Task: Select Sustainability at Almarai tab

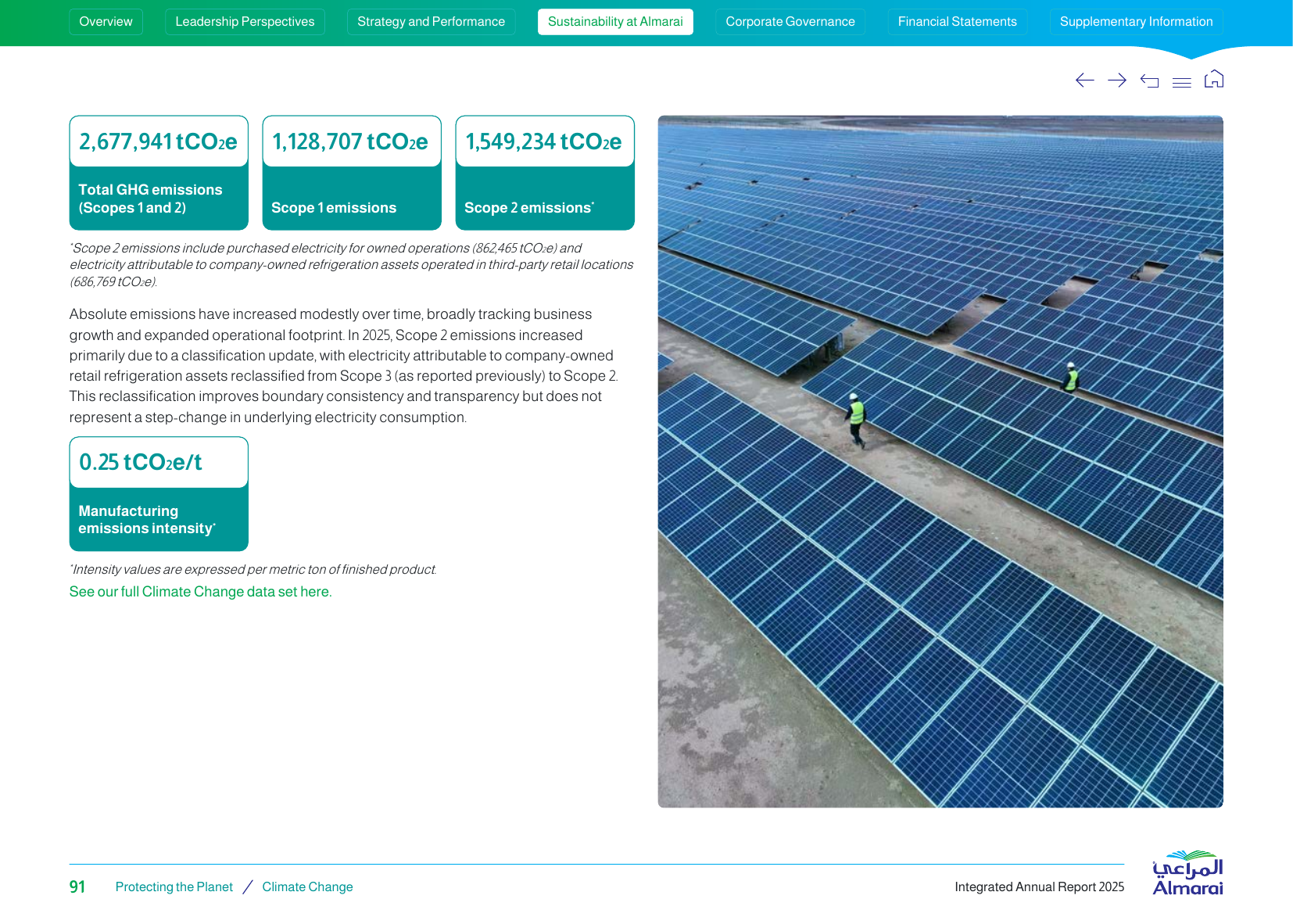Action: (615, 22)
